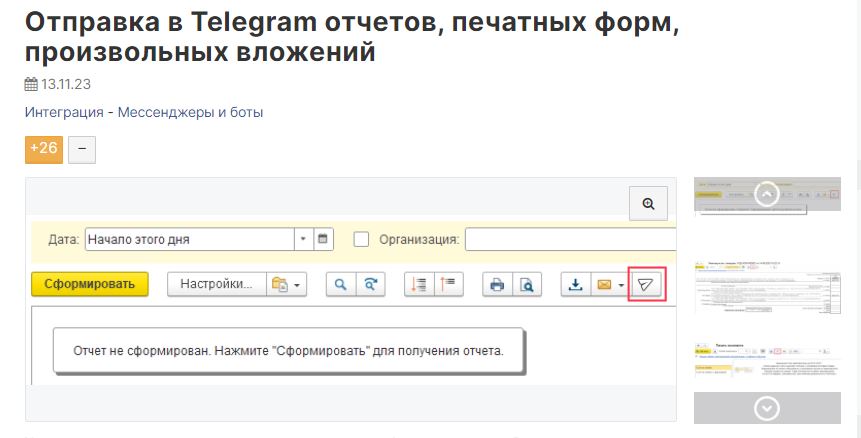Open Интеграция - Мессенджеры и боты link

[143, 112]
